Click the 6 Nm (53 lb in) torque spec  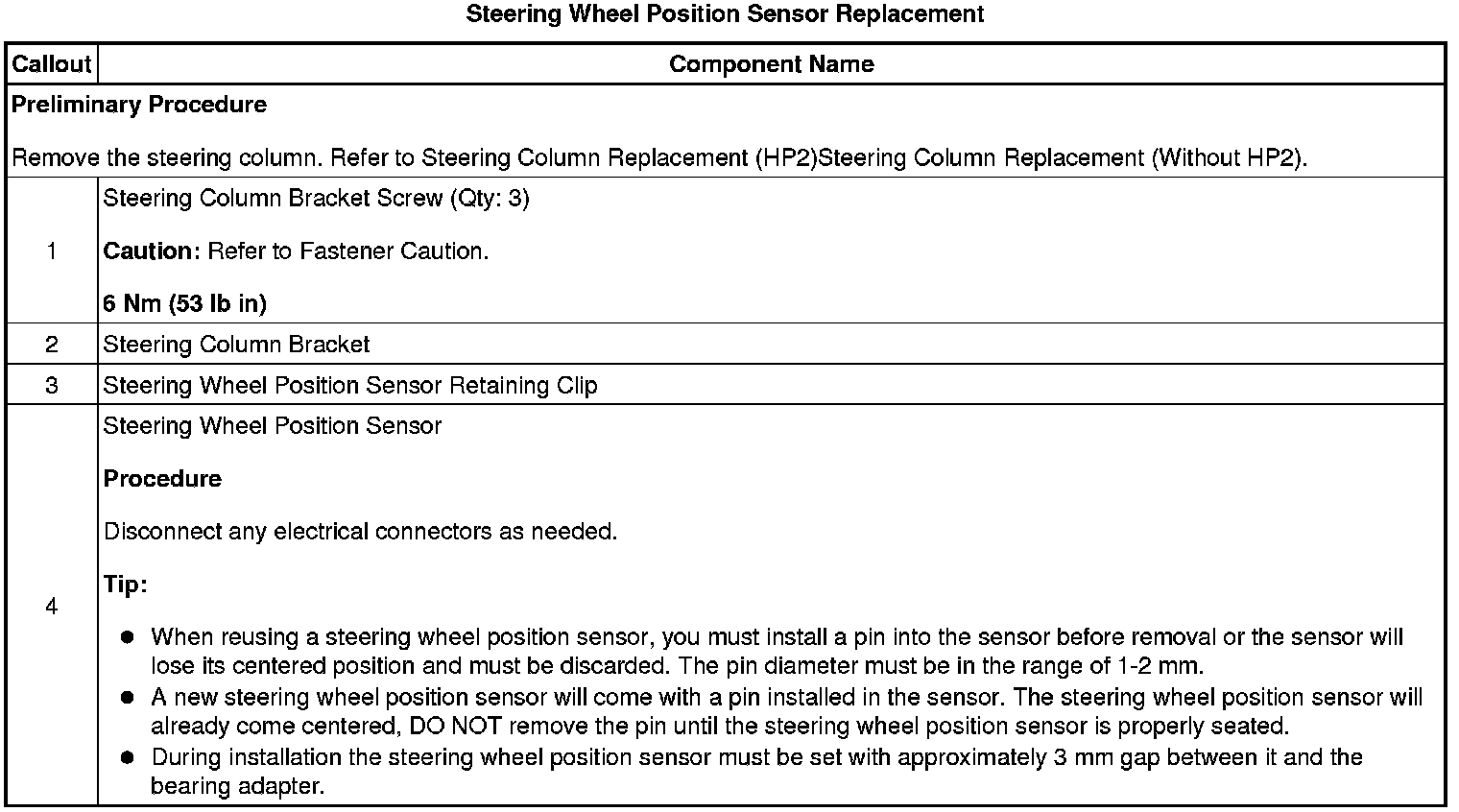point(184,304)
